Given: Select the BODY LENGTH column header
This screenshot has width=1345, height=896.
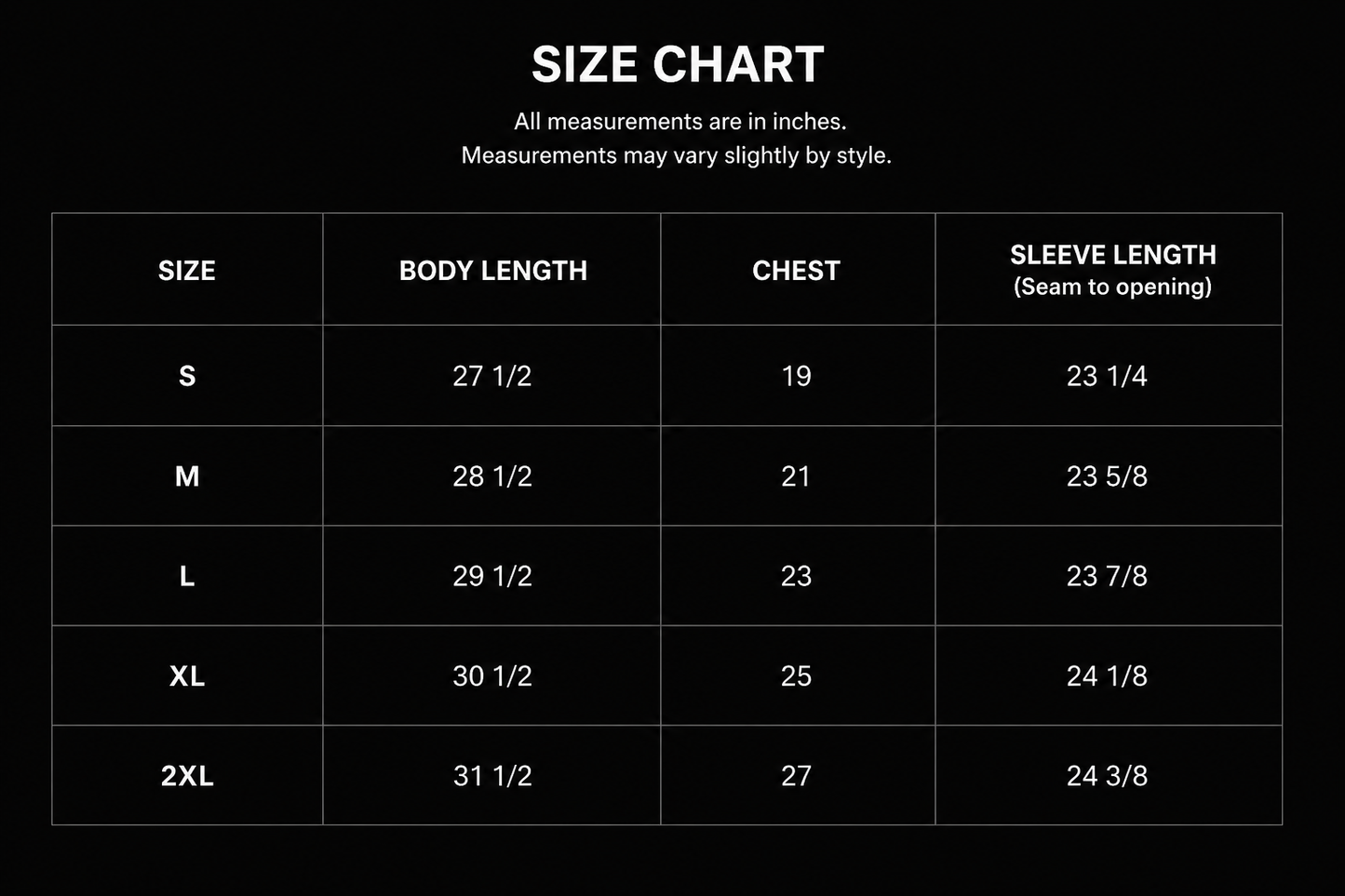Looking at the screenshot, I should 493,271.
